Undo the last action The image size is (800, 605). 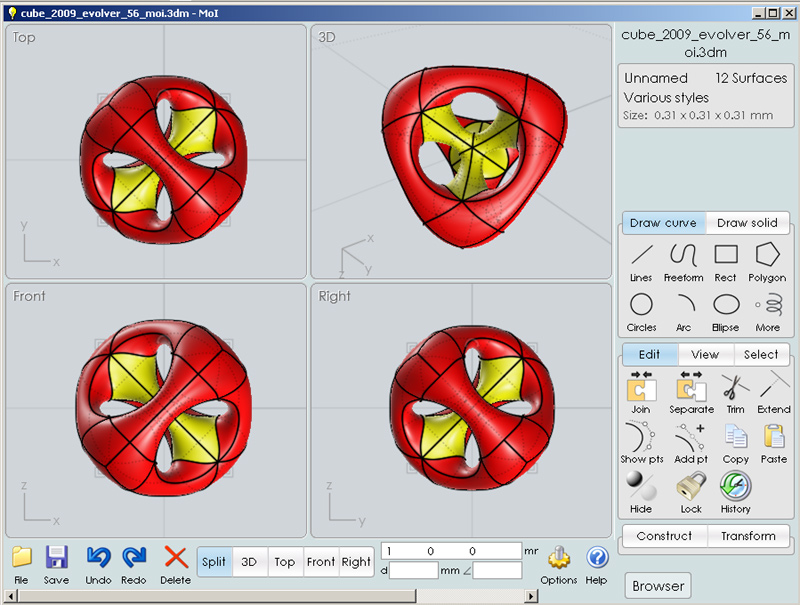point(98,565)
